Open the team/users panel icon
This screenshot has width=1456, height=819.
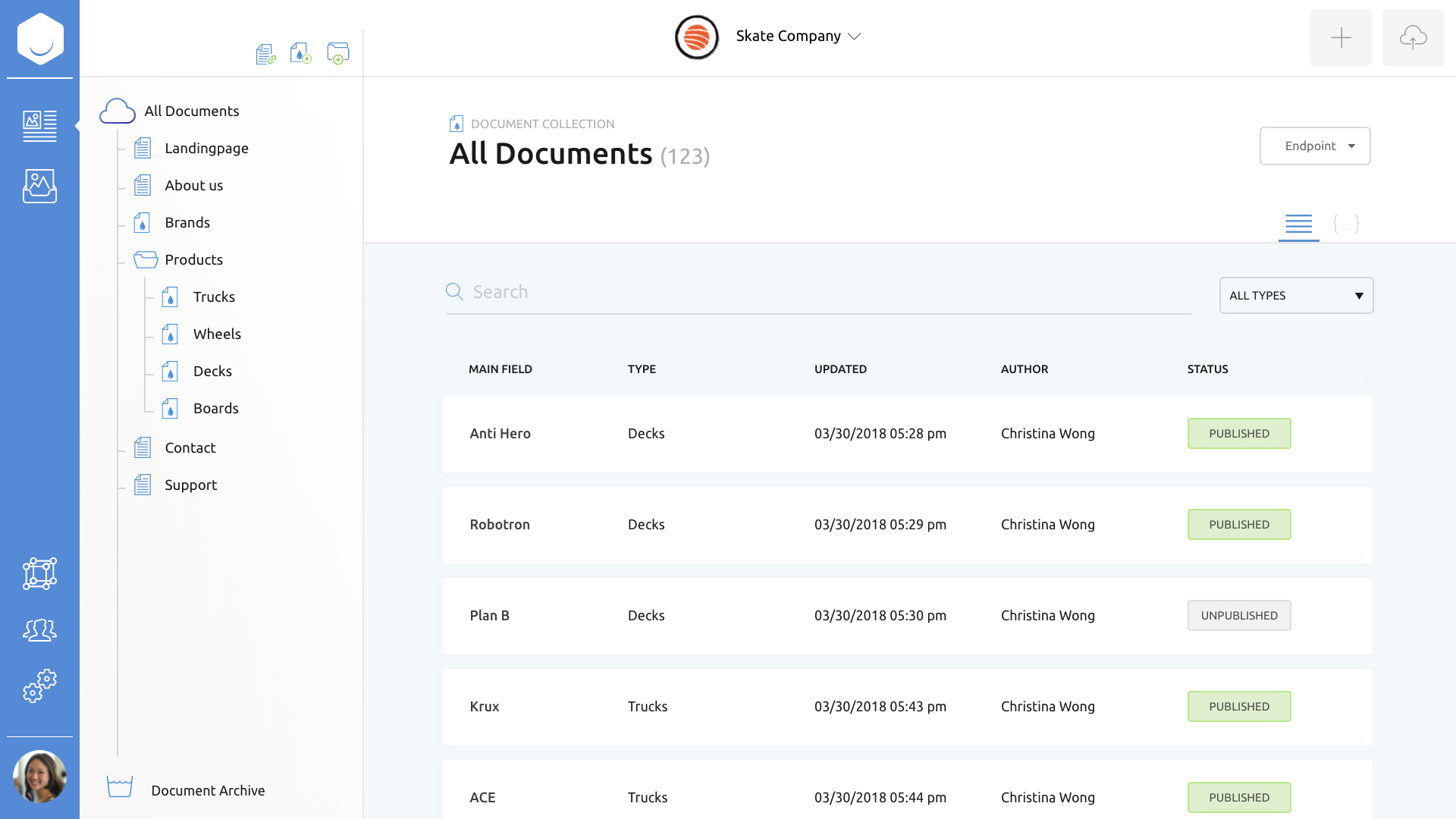pyautogui.click(x=40, y=630)
